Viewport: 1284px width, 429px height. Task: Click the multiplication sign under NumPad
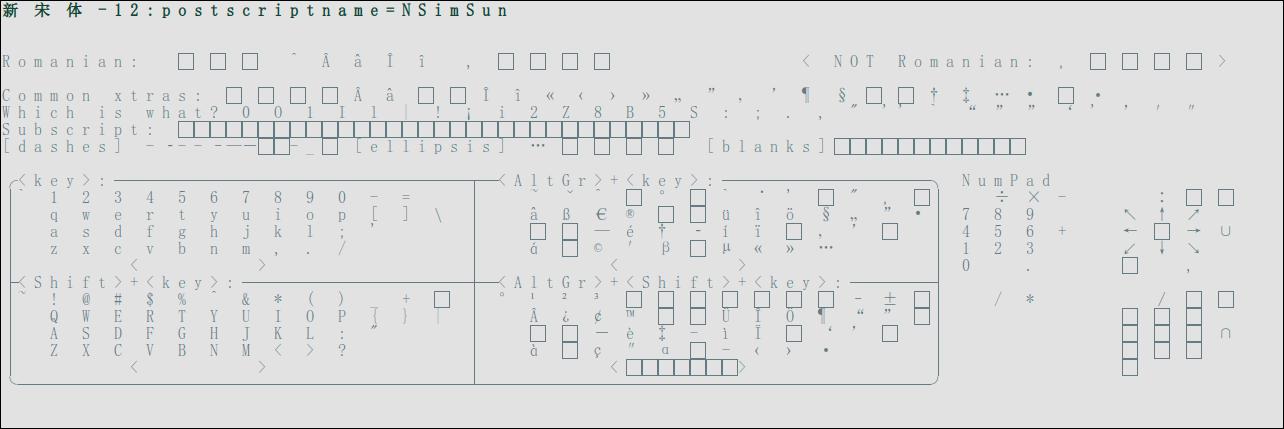(x=1033, y=197)
